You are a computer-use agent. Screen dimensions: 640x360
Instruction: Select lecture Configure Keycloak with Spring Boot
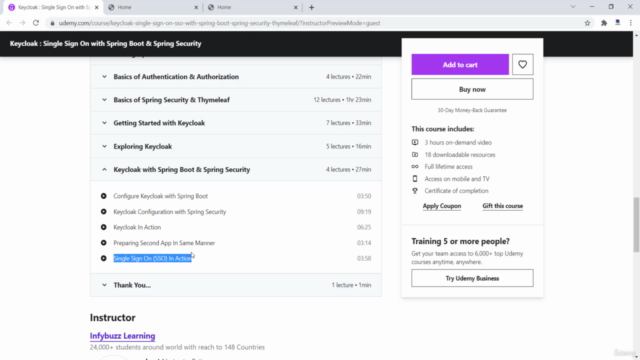click(160, 196)
